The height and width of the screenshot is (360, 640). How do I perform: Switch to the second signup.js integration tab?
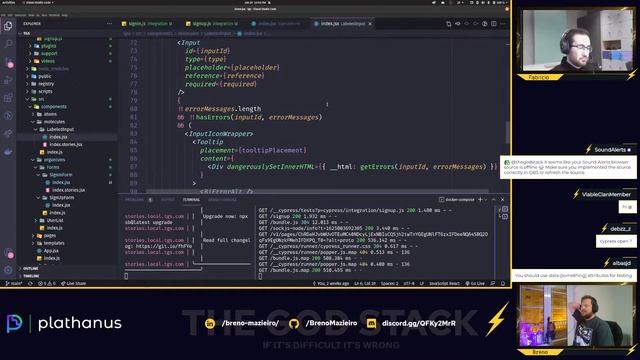tap(212, 24)
